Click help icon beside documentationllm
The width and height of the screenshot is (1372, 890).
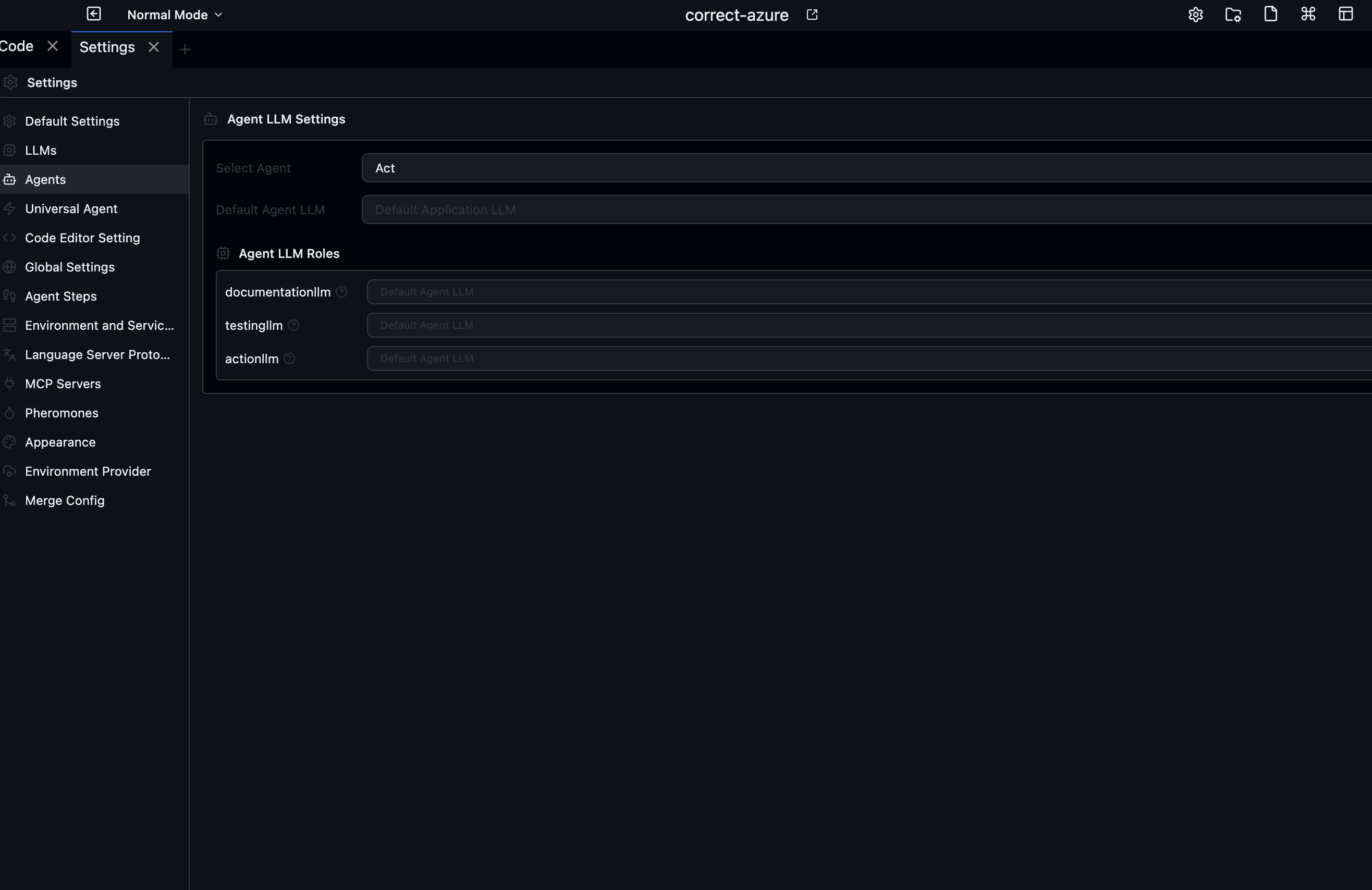341,292
